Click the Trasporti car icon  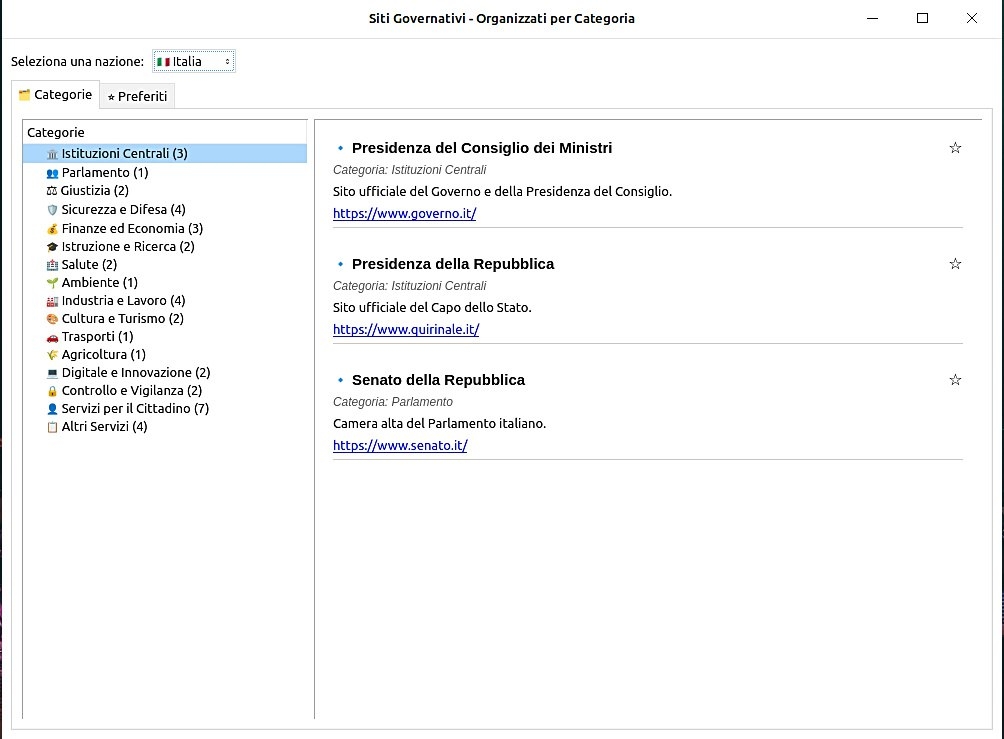coord(53,337)
